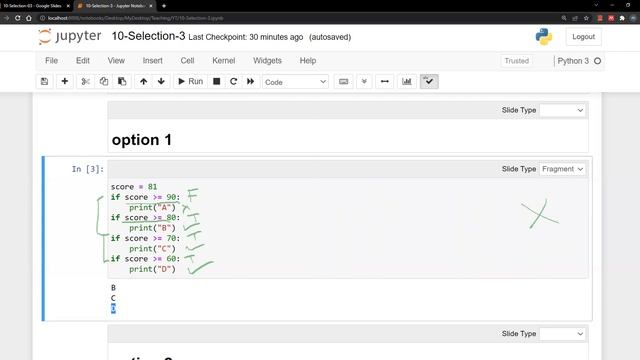The image size is (640, 360).
Task: Open Slide Type dropdown below the output cell
Action: coord(562,334)
